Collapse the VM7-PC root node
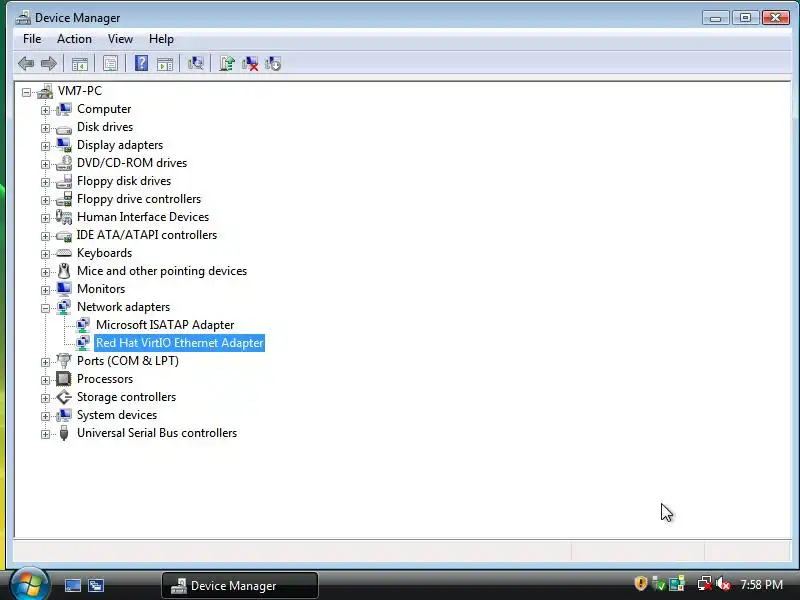Image resolution: width=800 pixels, height=600 pixels. [26, 92]
